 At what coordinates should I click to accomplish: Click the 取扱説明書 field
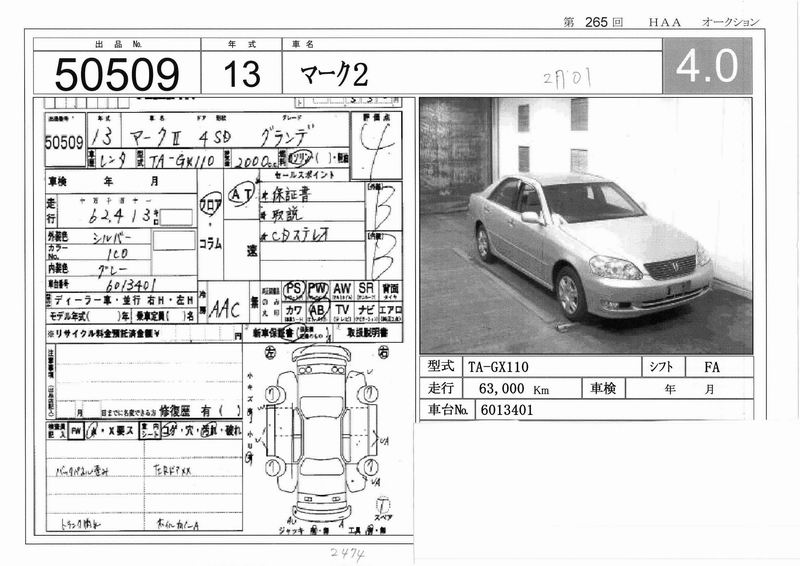coord(367,333)
